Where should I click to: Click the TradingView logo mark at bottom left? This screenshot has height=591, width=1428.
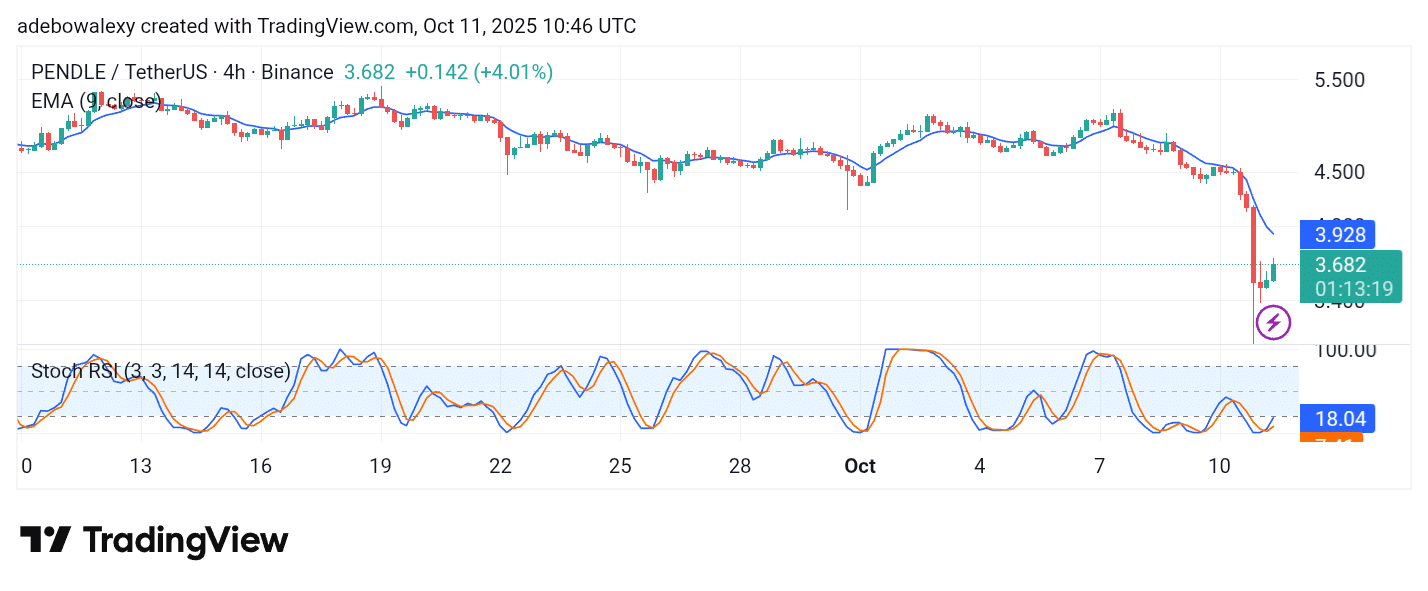point(45,541)
